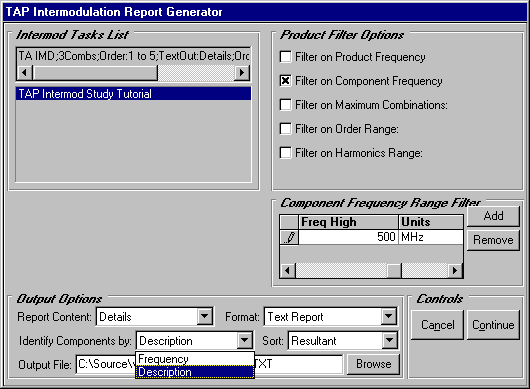Viewport: 530px width, 389px height.
Task: Click Browse for the output file
Action: 374,364
